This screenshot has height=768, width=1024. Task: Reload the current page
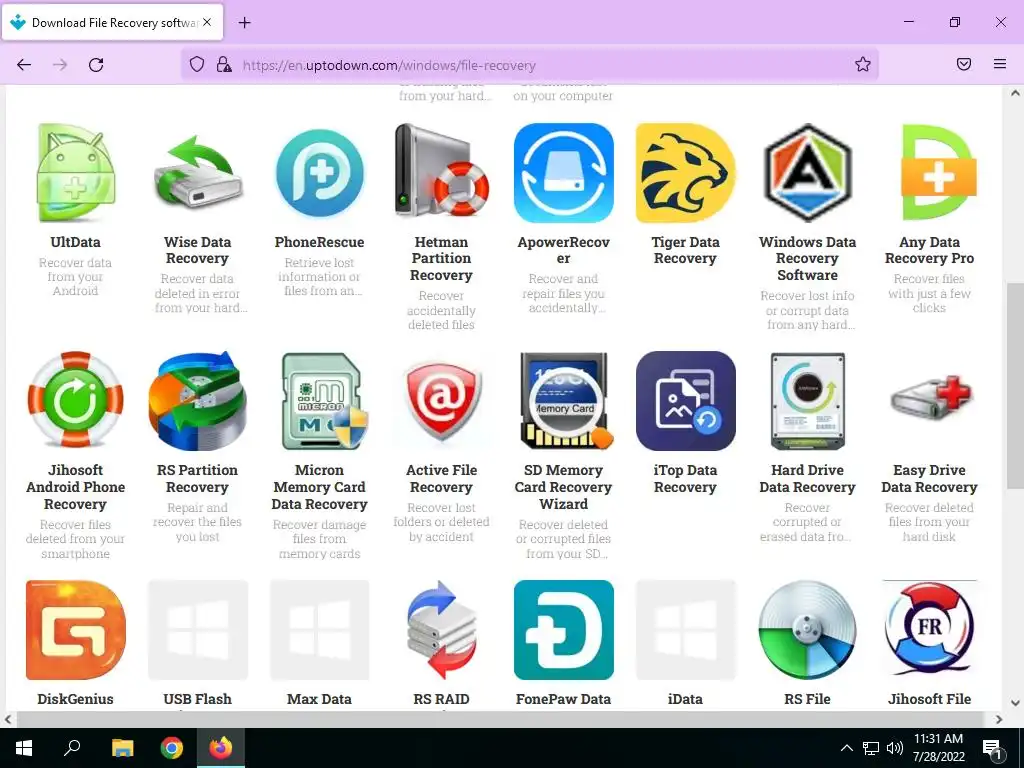point(96,65)
